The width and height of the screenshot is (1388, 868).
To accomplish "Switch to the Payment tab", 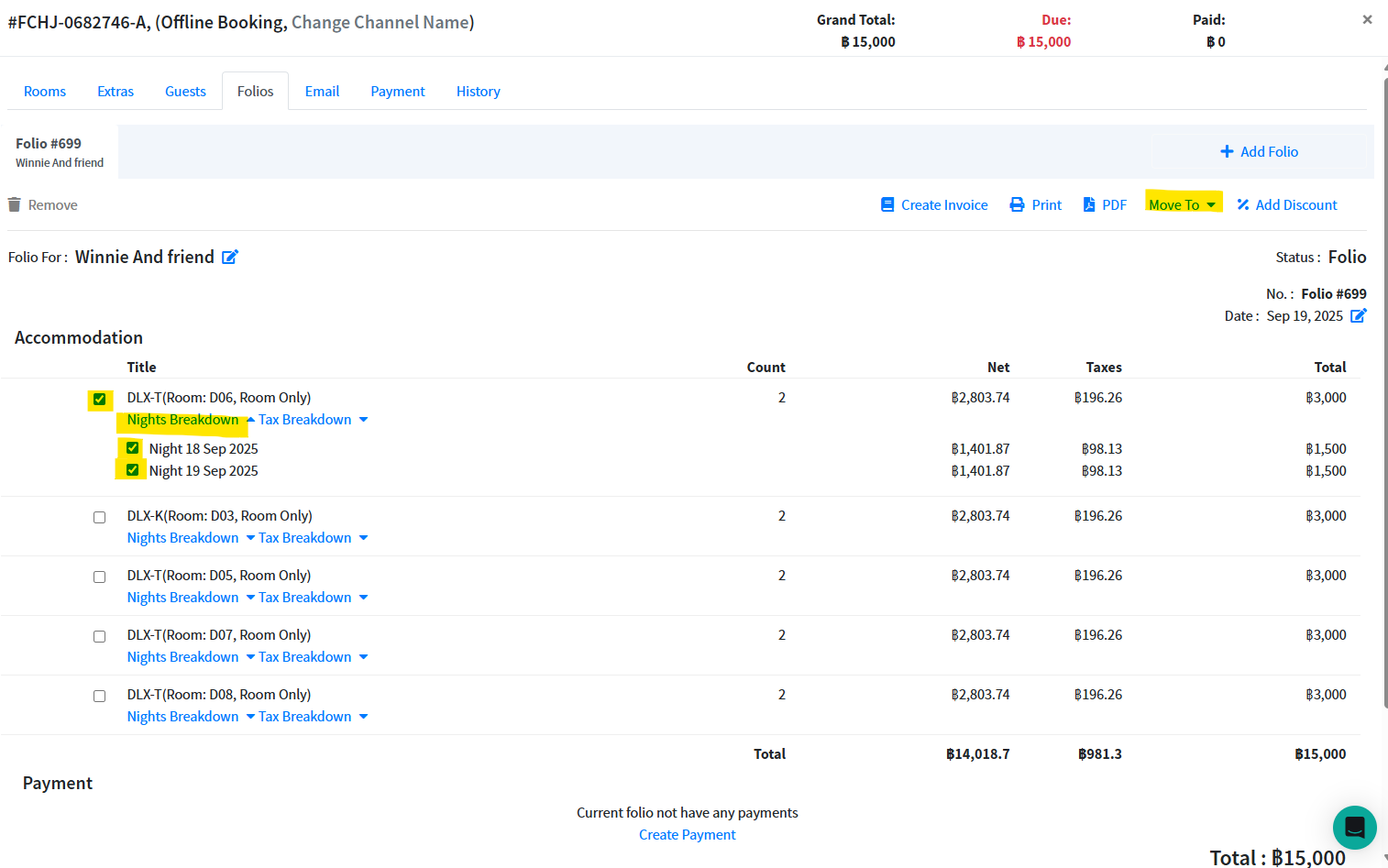I will coord(397,92).
